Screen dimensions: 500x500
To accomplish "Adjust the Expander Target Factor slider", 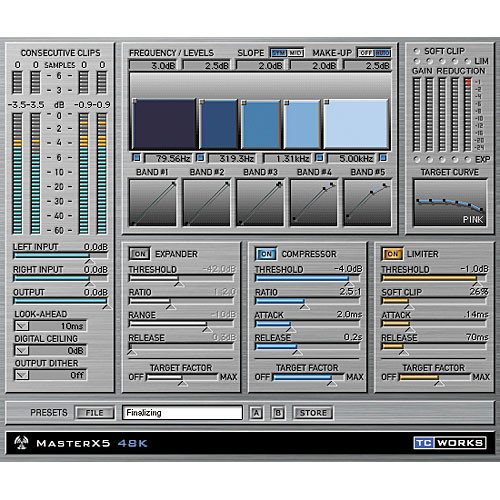I will pyautogui.click(x=182, y=378).
